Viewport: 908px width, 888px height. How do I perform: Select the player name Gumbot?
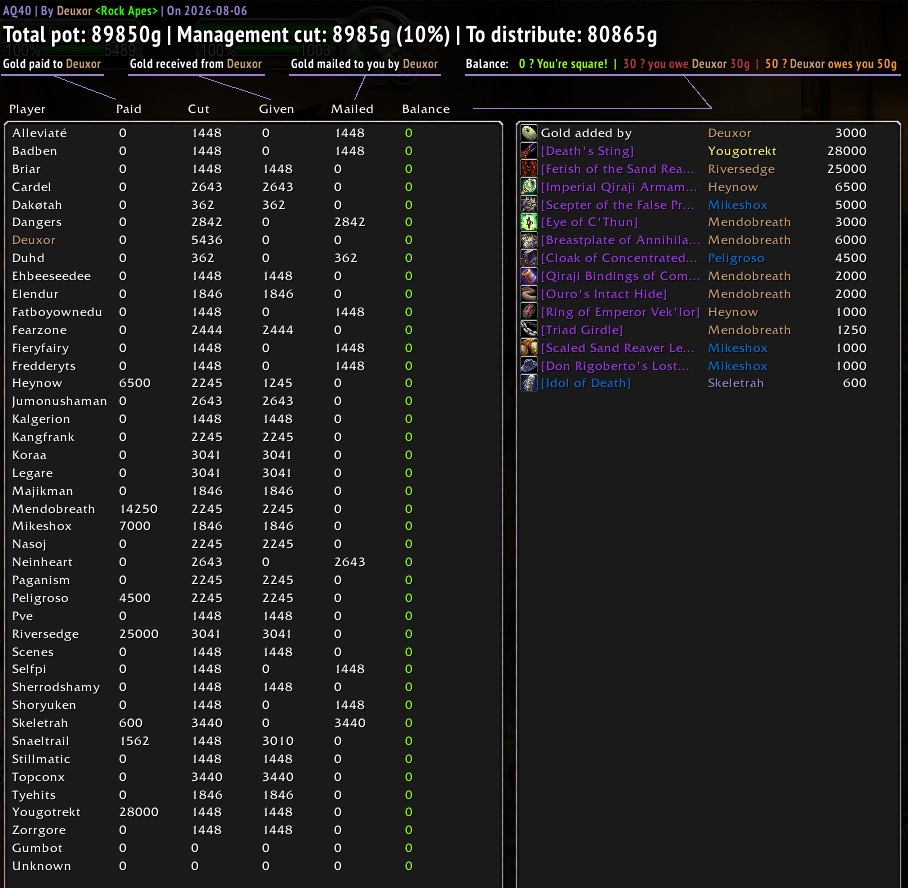pos(37,847)
